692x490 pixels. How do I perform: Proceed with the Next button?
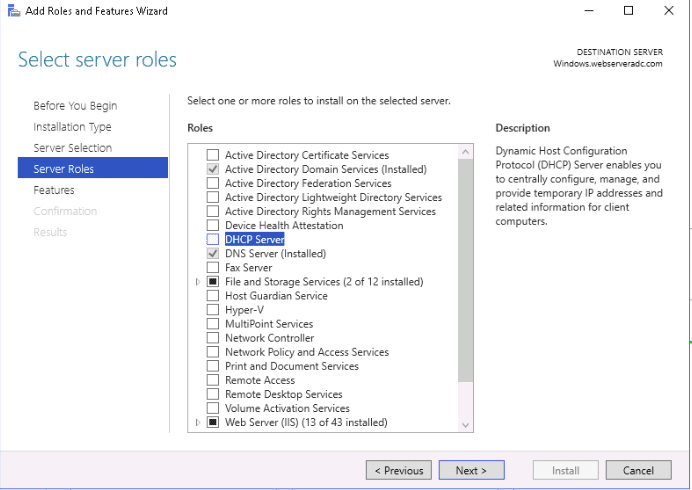coord(471,470)
